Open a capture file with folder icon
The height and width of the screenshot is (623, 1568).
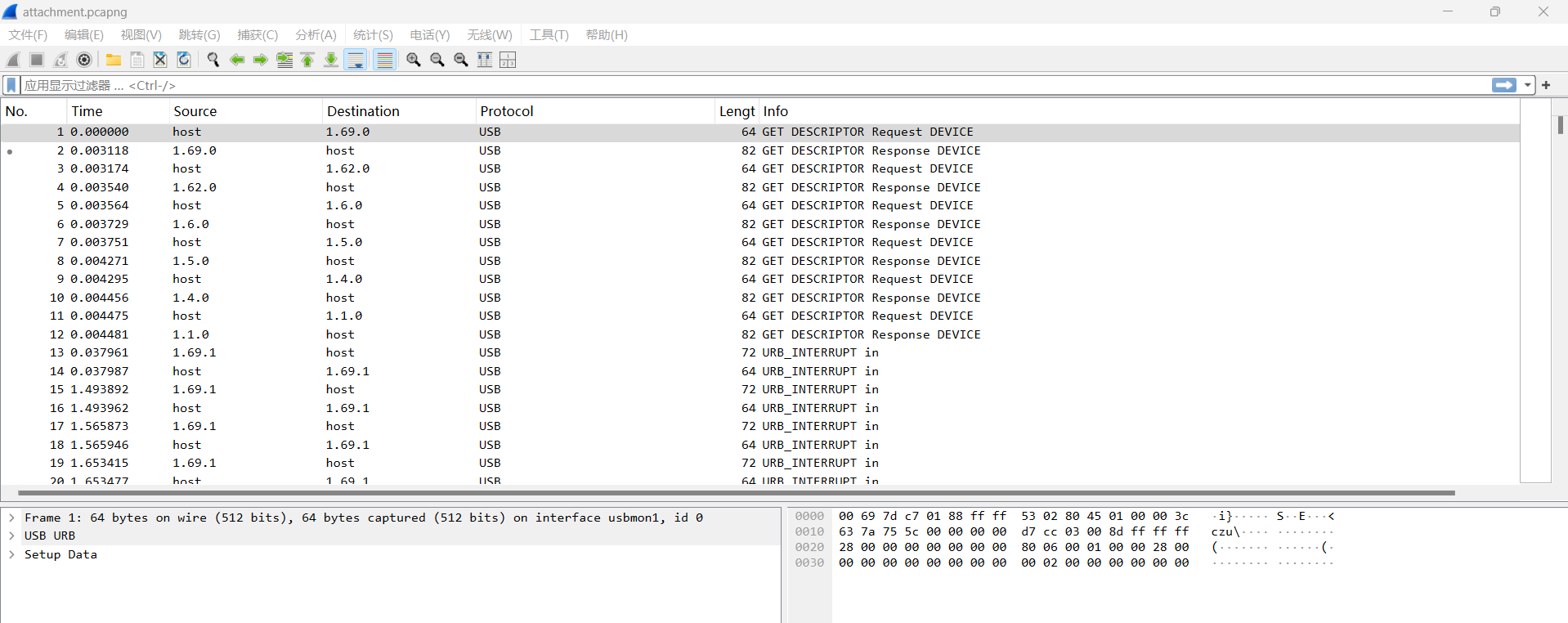click(x=114, y=60)
